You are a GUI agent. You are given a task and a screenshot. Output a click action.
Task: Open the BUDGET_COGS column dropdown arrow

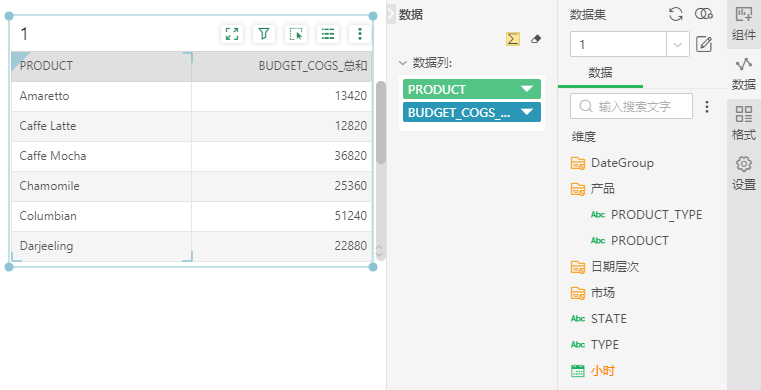[527, 112]
